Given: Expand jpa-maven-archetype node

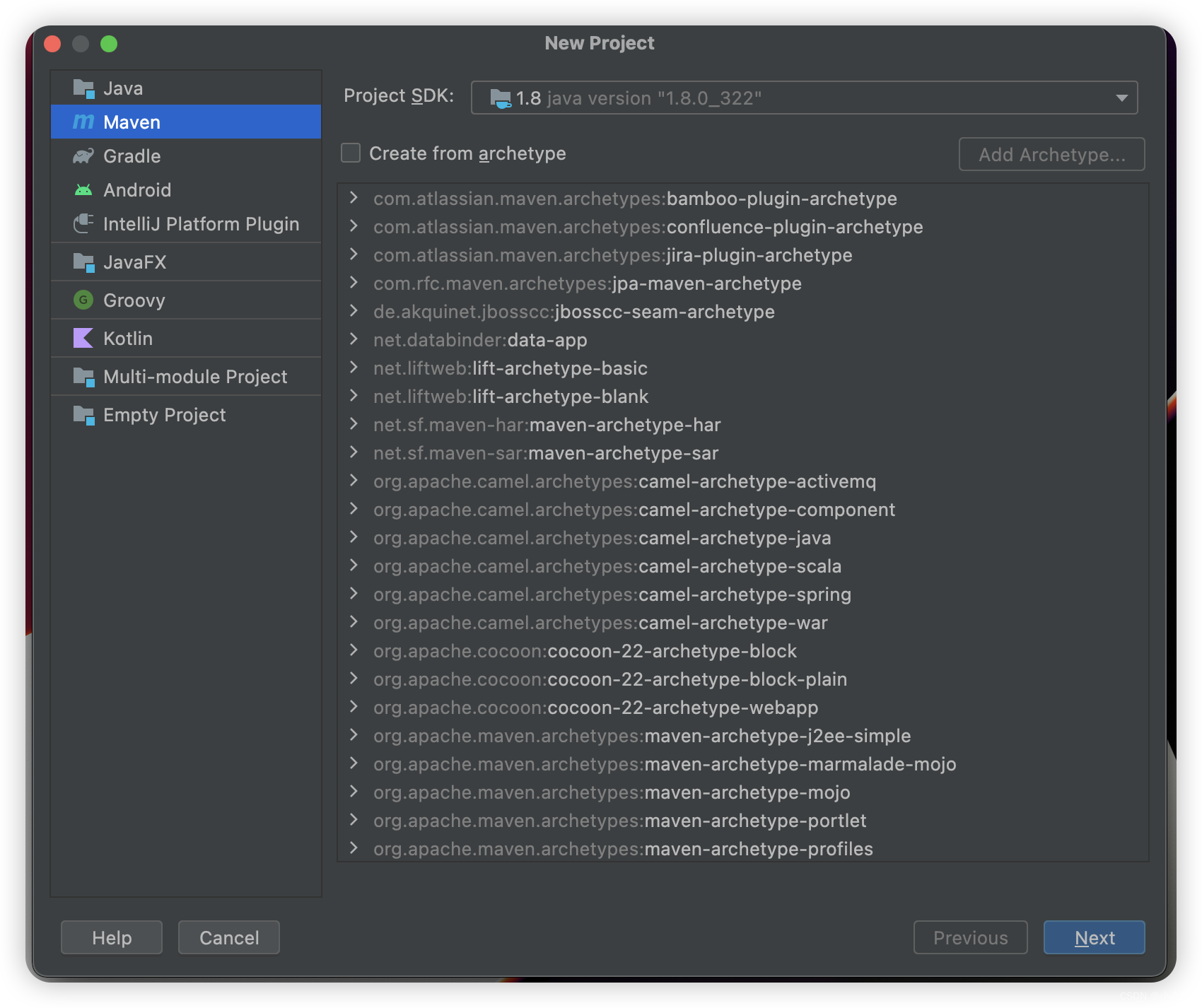Looking at the screenshot, I should [354, 283].
